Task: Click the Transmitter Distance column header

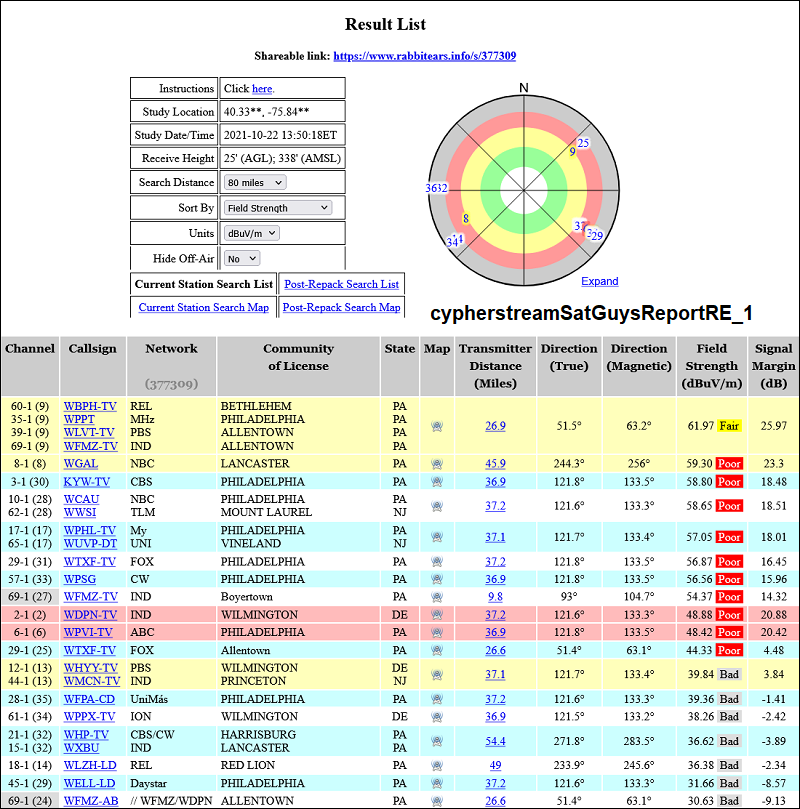Action: pos(495,366)
